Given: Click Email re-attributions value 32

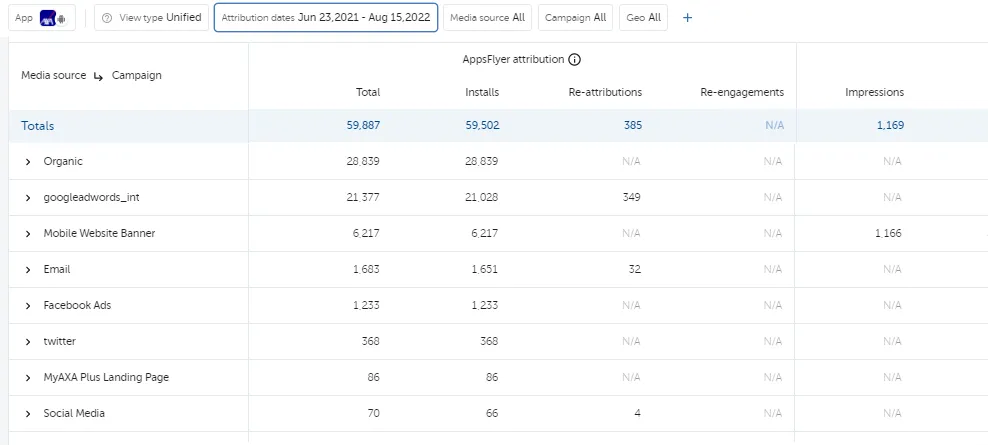Looking at the screenshot, I should [635, 269].
